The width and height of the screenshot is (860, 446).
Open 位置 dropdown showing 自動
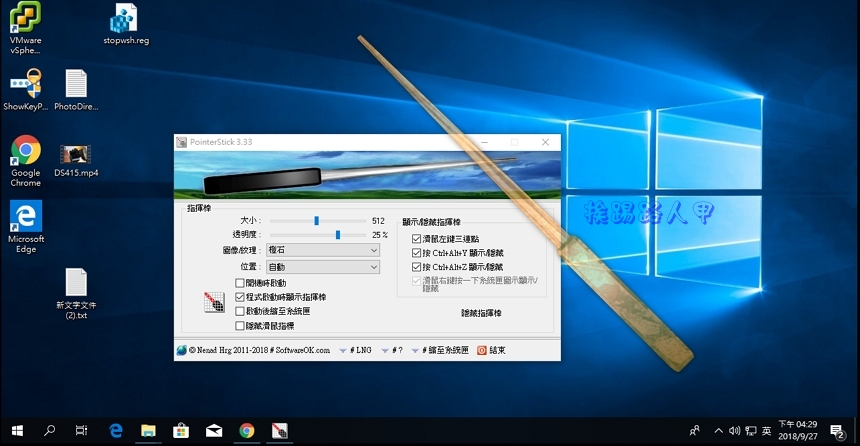(322, 267)
